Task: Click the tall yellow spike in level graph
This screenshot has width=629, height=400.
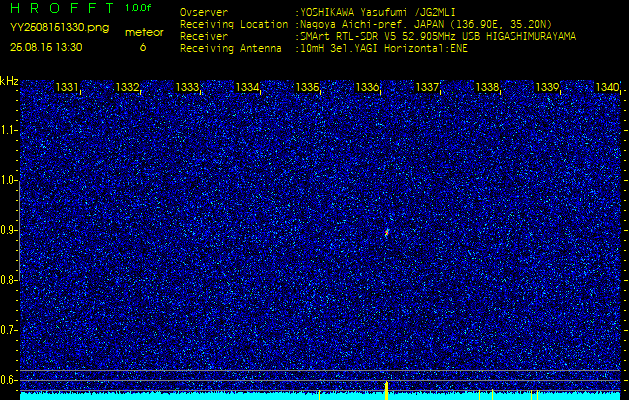Action: (x=386, y=390)
